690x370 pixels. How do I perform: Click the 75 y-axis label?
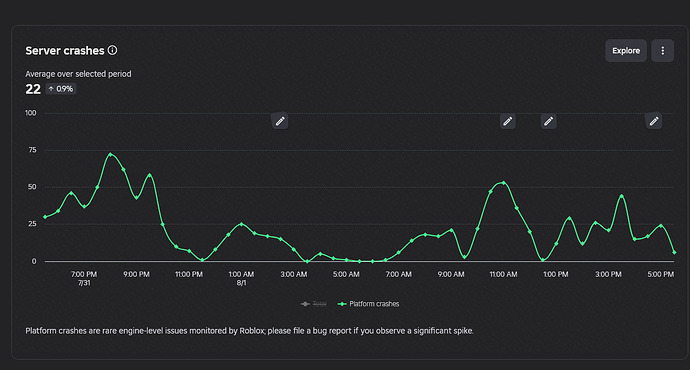point(32,150)
